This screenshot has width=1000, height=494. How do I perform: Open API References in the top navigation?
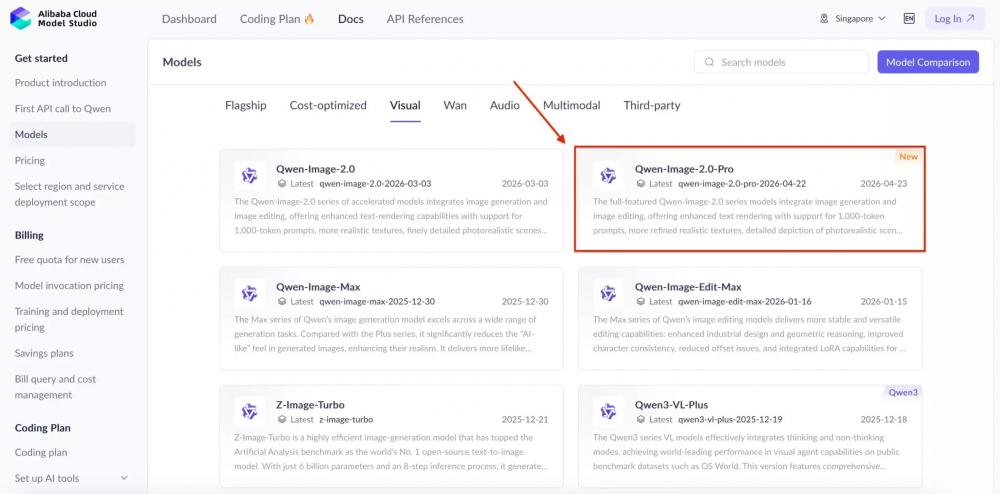click(x=425, y=18)
